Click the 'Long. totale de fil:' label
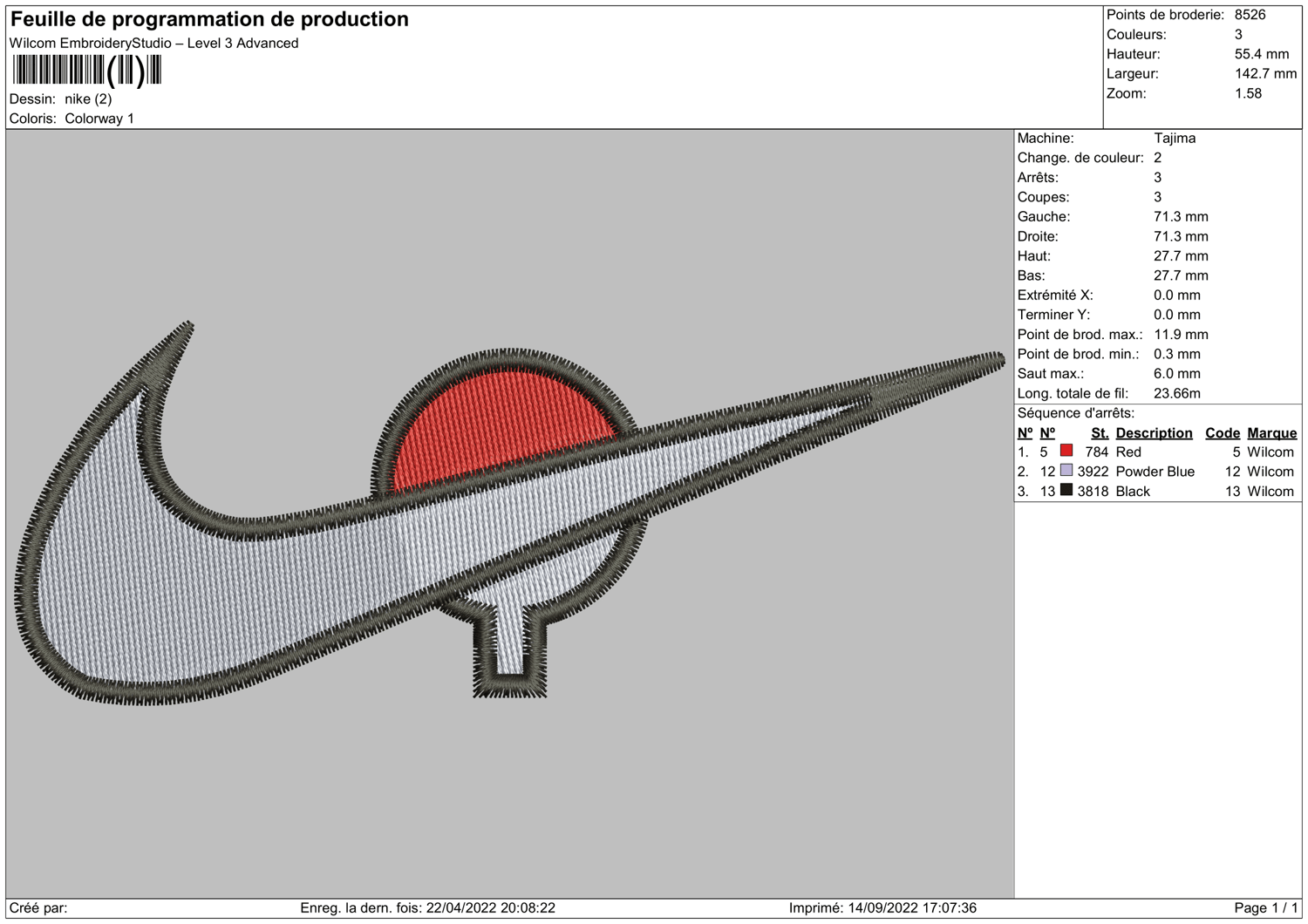1308x924 pixels. [x=1073, y=393]
